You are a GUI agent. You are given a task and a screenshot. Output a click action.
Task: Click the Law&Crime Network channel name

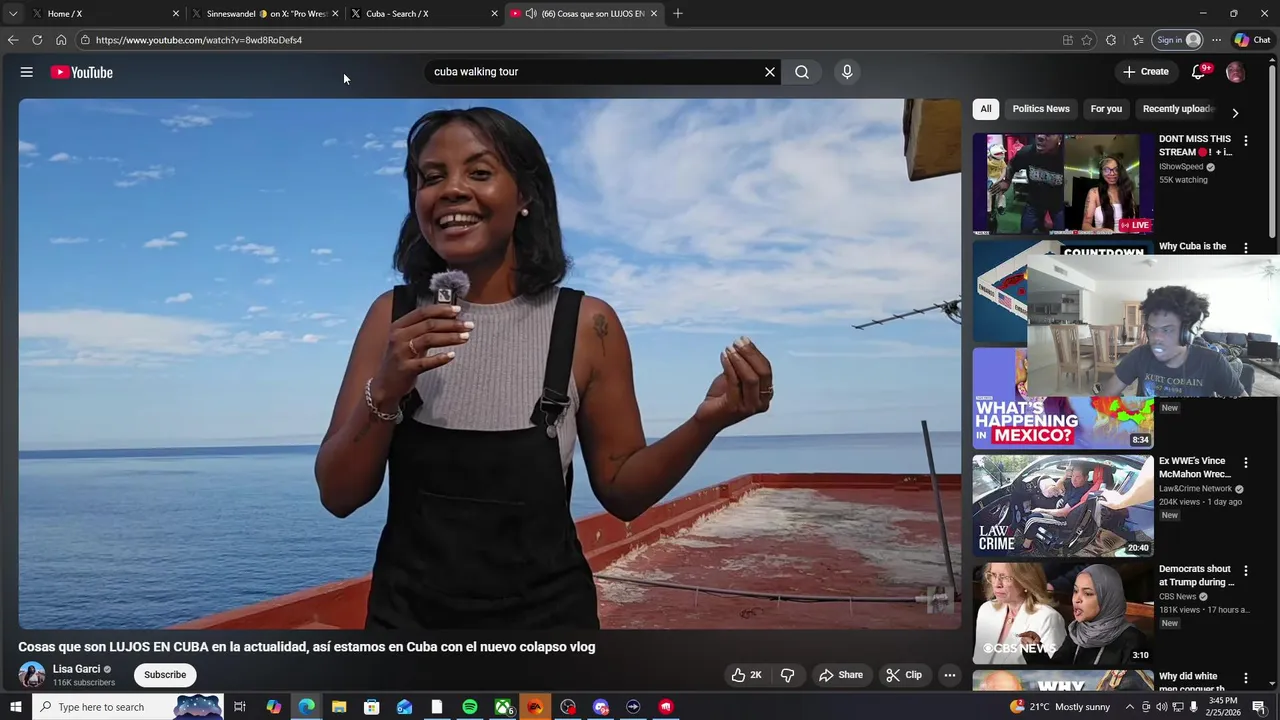(x=1196, y=489)
